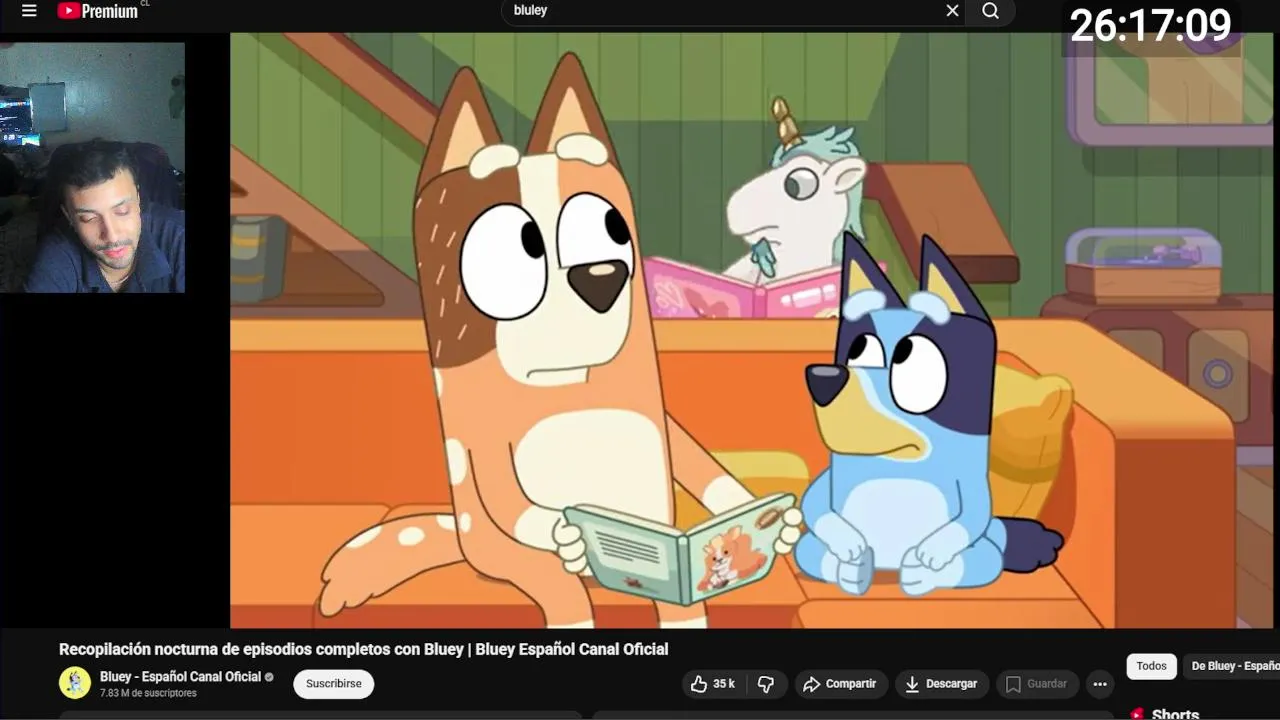Click the '7.83 M de suscriptores' text
Screen dimensions: 1280x720
point(148,693)
